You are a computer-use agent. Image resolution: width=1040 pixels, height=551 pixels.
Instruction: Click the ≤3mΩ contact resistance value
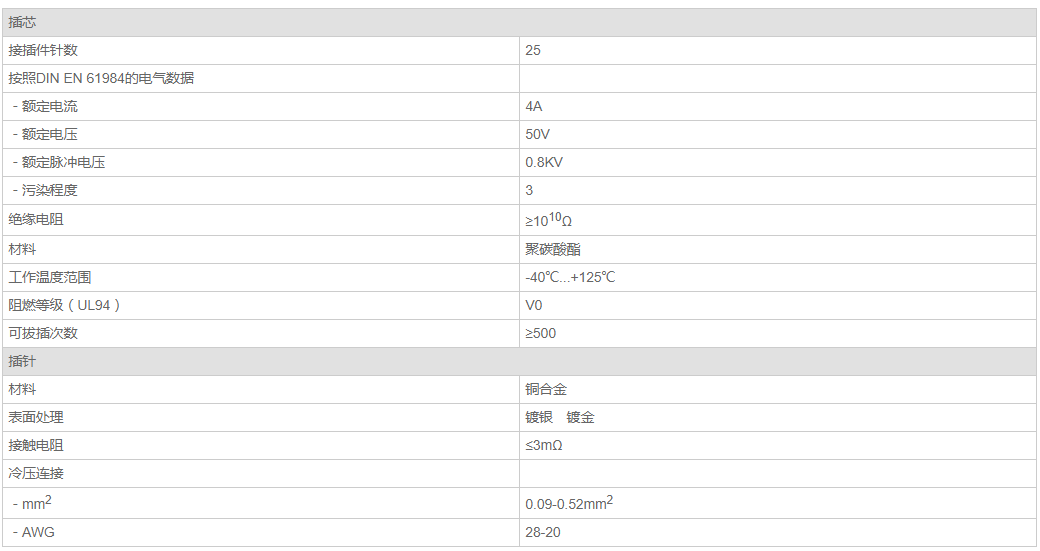(544, 445)
